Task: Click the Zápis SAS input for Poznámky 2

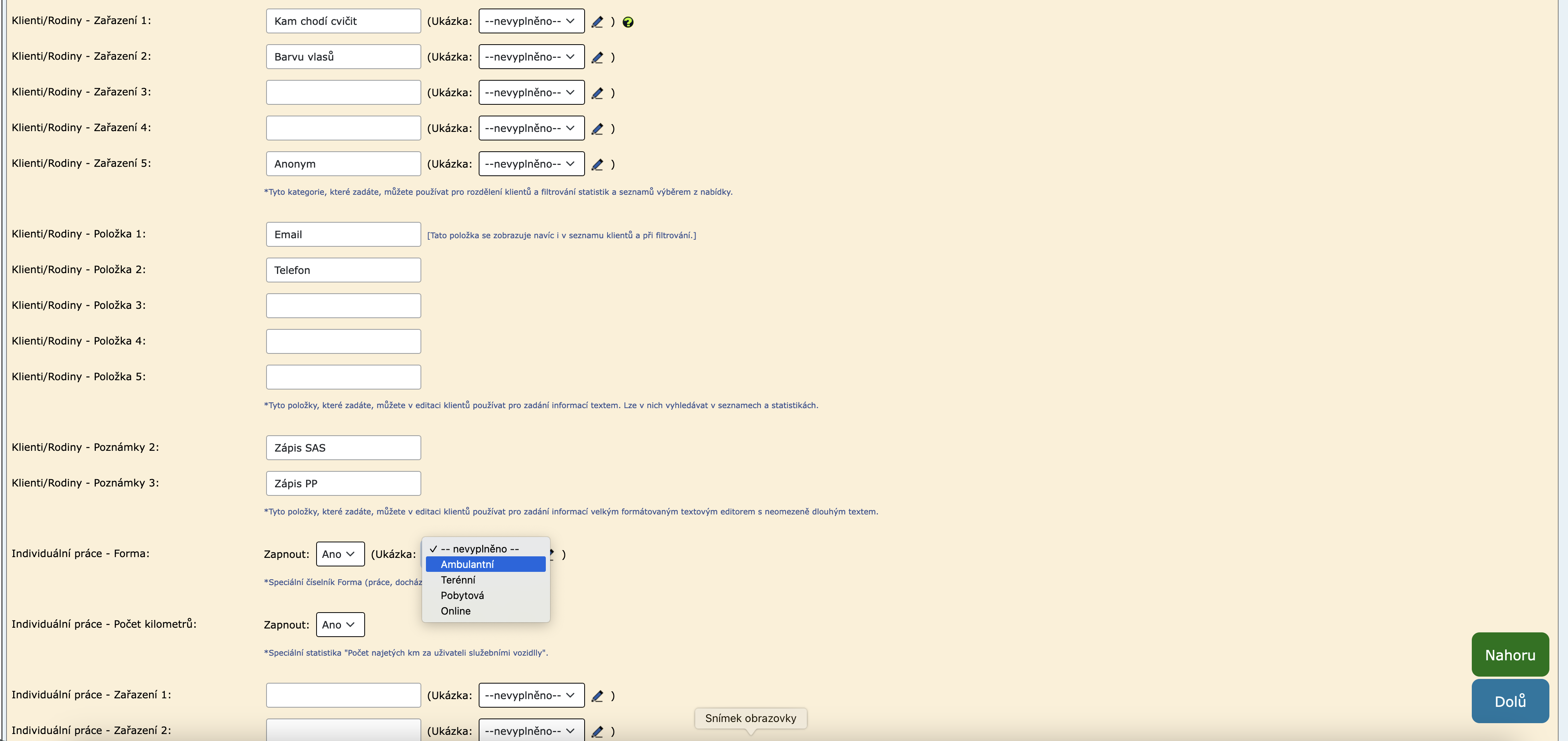Action: click(x=343, y=448)
